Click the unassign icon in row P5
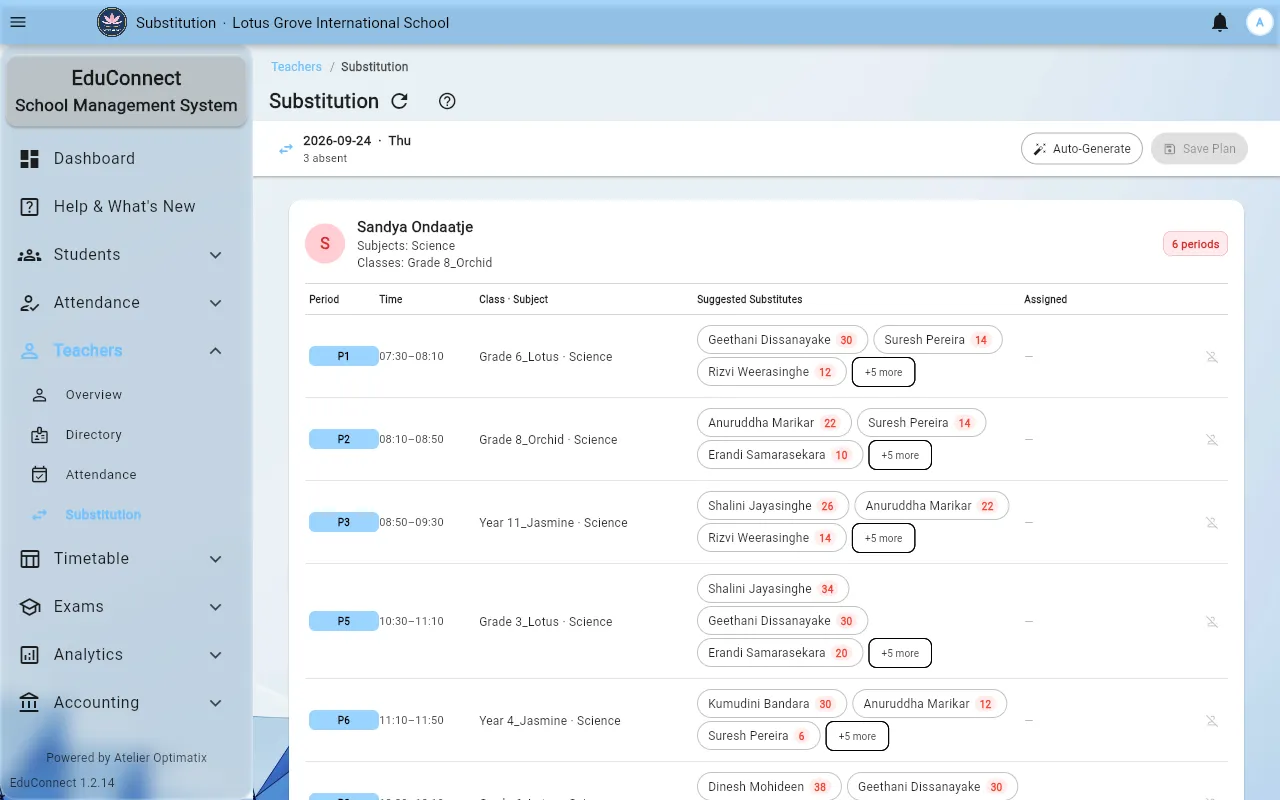Image resolution: width=1280 pixels, height=800 pixels. pos(1212,621)
